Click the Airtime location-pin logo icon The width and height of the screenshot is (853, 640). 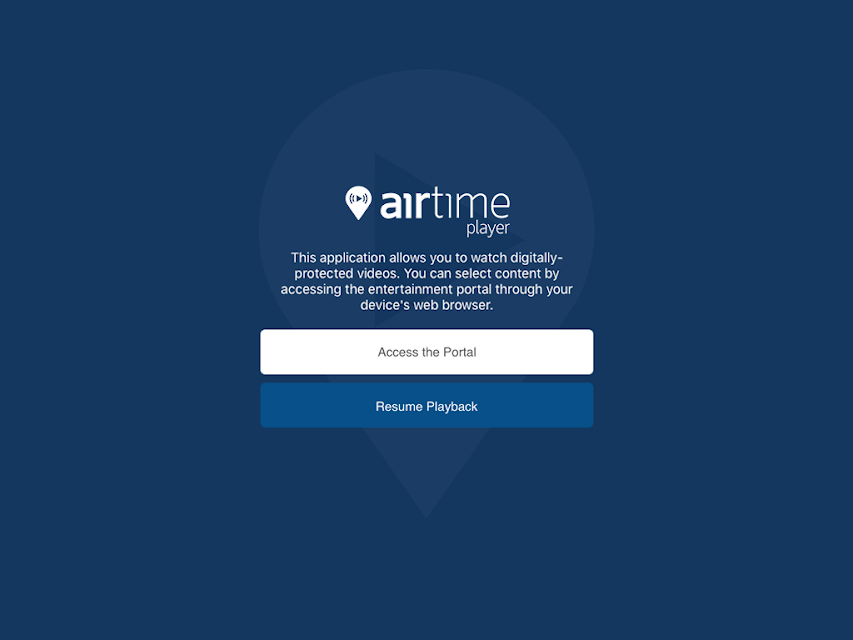pyautogui.click(x=358, y=203)
